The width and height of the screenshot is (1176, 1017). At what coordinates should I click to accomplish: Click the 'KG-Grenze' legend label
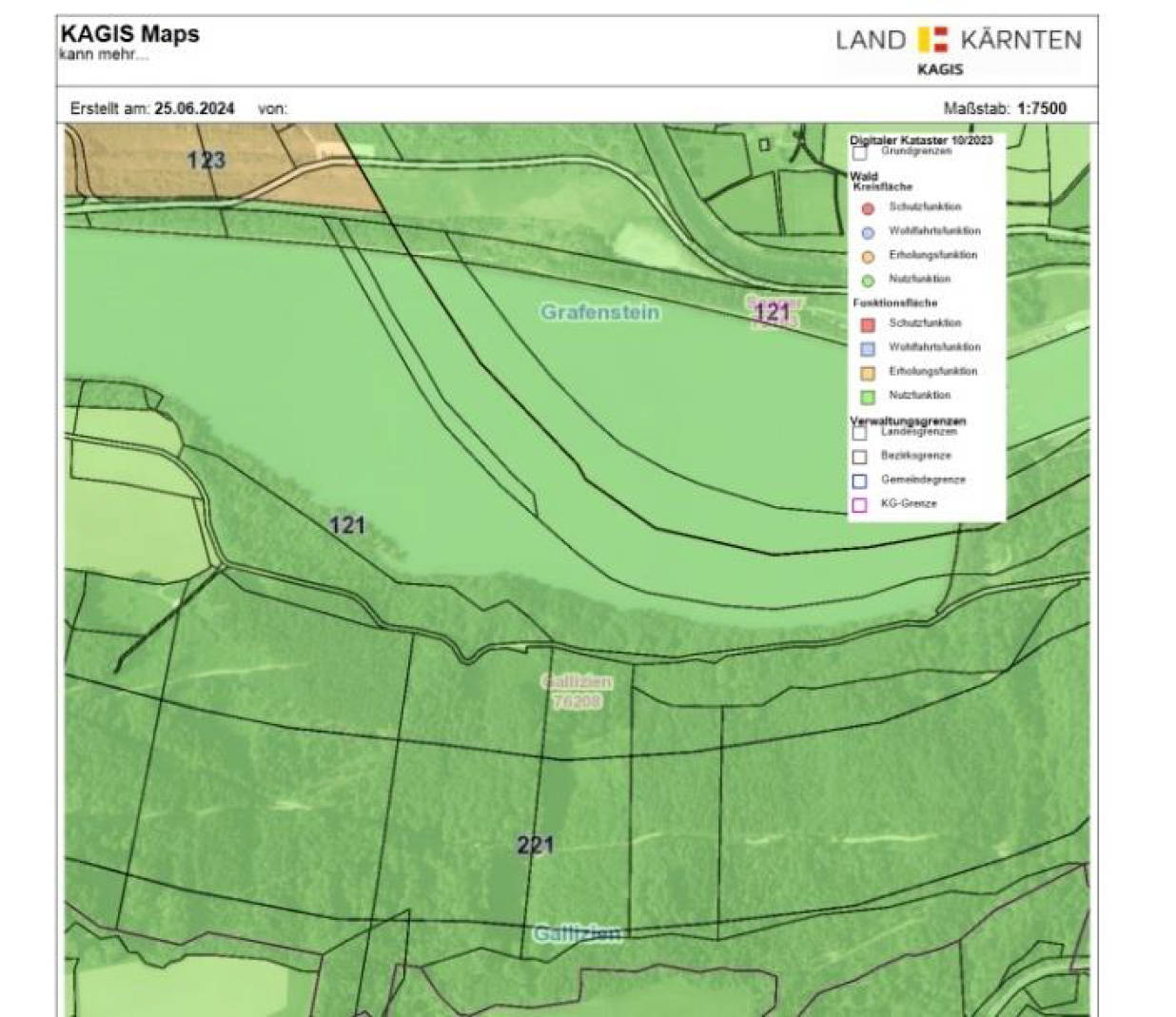click(909, 503)
